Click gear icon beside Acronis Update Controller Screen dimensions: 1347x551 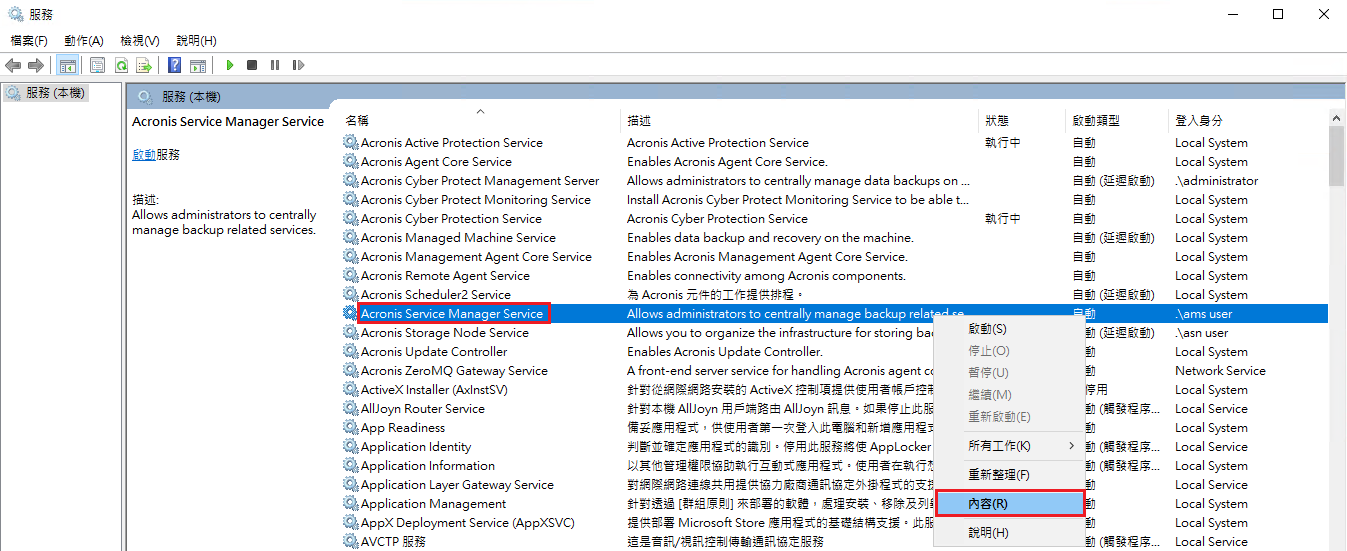pos(350,351)
